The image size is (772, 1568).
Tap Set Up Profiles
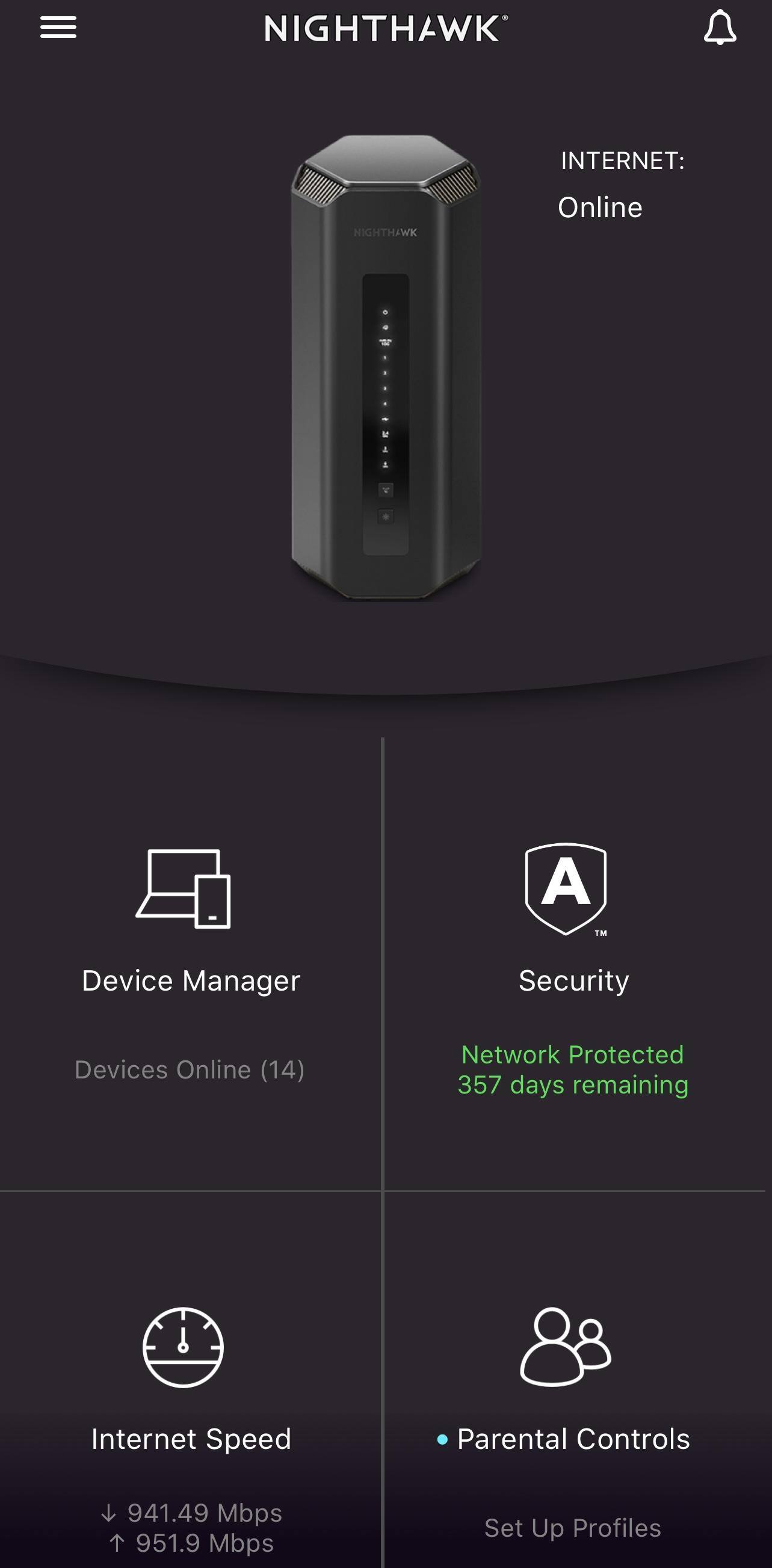click(x=573, y=1528)
